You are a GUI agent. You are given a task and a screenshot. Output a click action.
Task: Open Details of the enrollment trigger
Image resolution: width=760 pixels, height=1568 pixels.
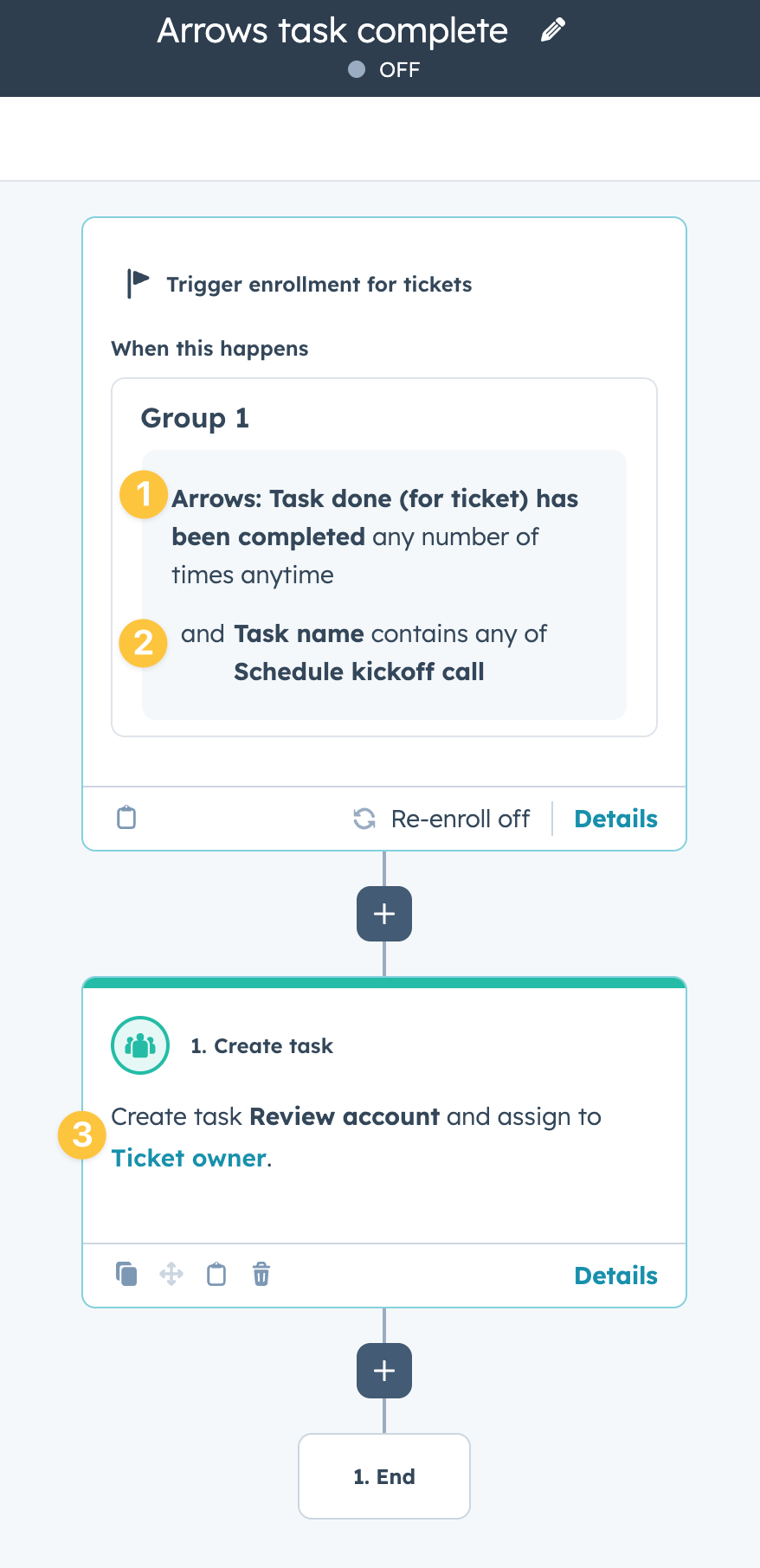pos(615,819)
